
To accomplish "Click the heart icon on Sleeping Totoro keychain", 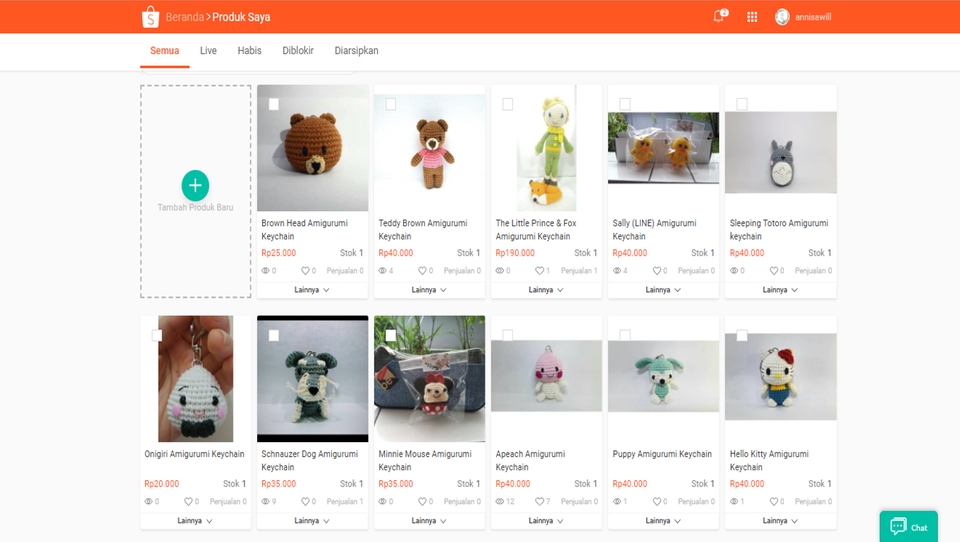I will click(x=773, y=271).
